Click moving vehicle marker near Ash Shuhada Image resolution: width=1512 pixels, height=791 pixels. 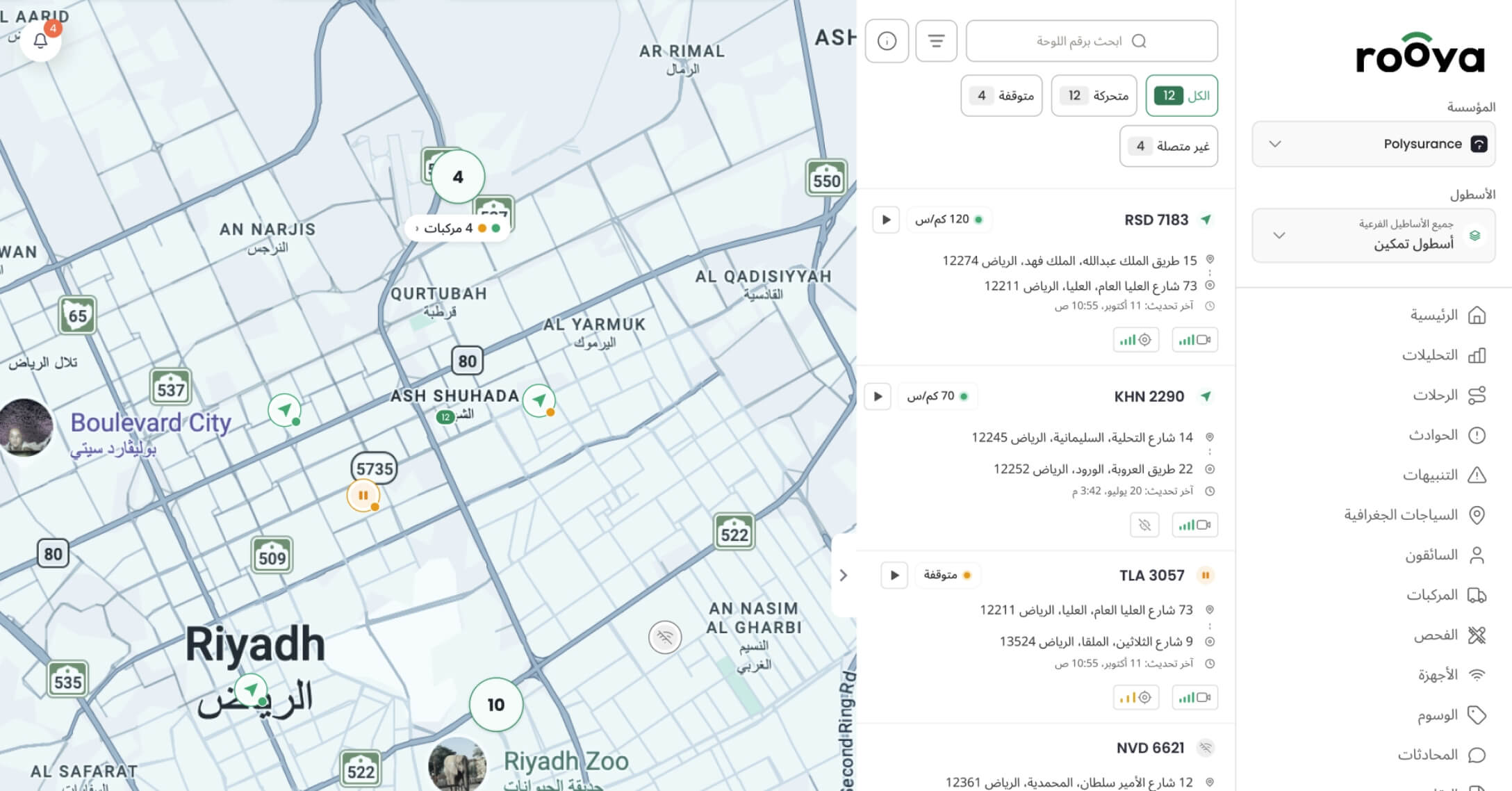pos(539,400)
